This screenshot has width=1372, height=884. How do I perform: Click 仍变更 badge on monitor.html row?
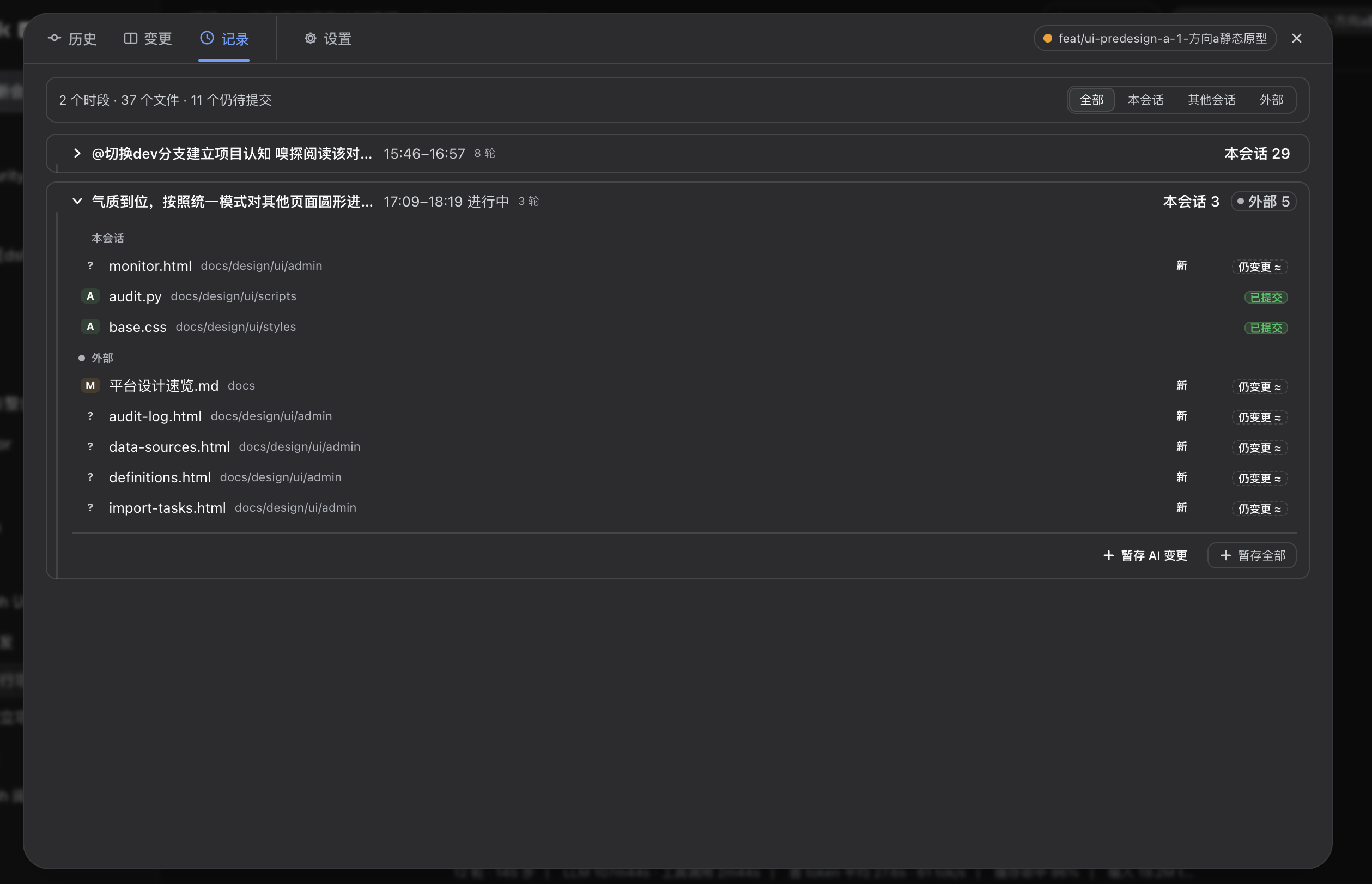click(x=1260, y=267)
